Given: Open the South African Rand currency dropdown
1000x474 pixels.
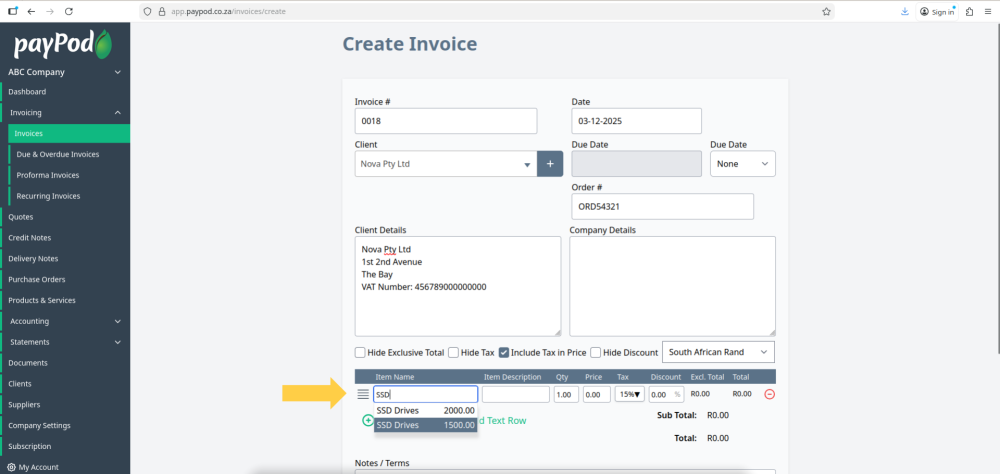Looking at the screenshot, I should click(x=719, y=352).
